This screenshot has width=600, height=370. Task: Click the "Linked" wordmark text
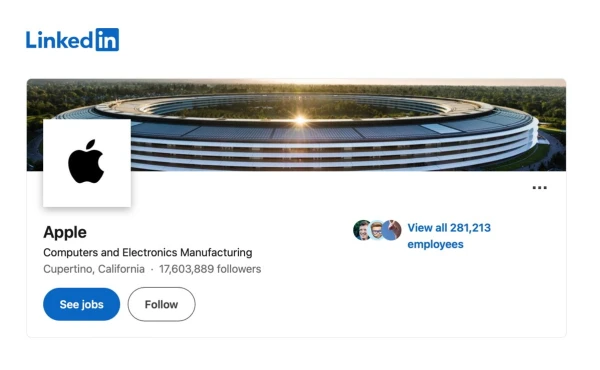[60, 40]
